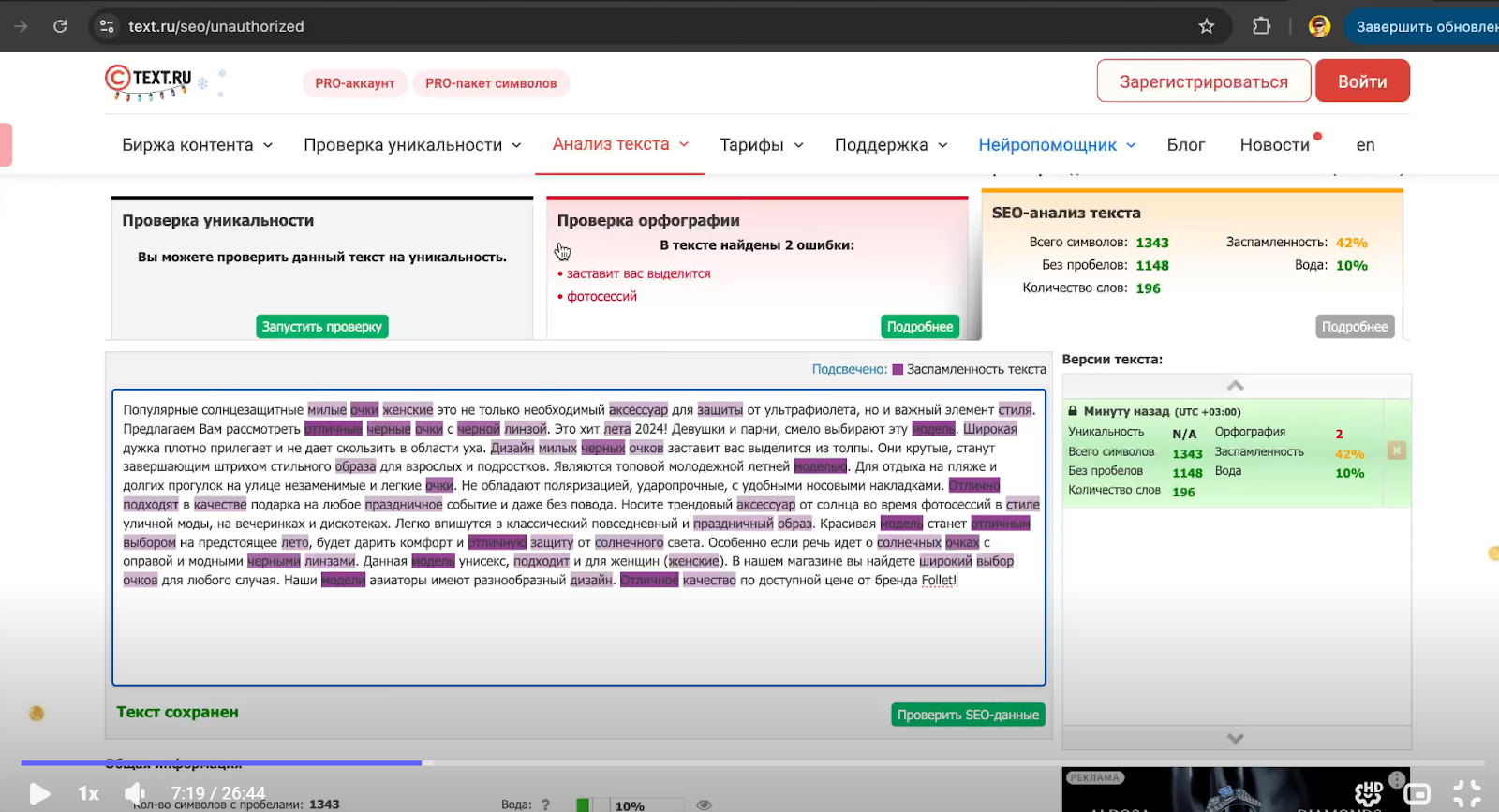Click the Вода 10% progress bar
This screenshot has height=812, width=1499.
630,805
